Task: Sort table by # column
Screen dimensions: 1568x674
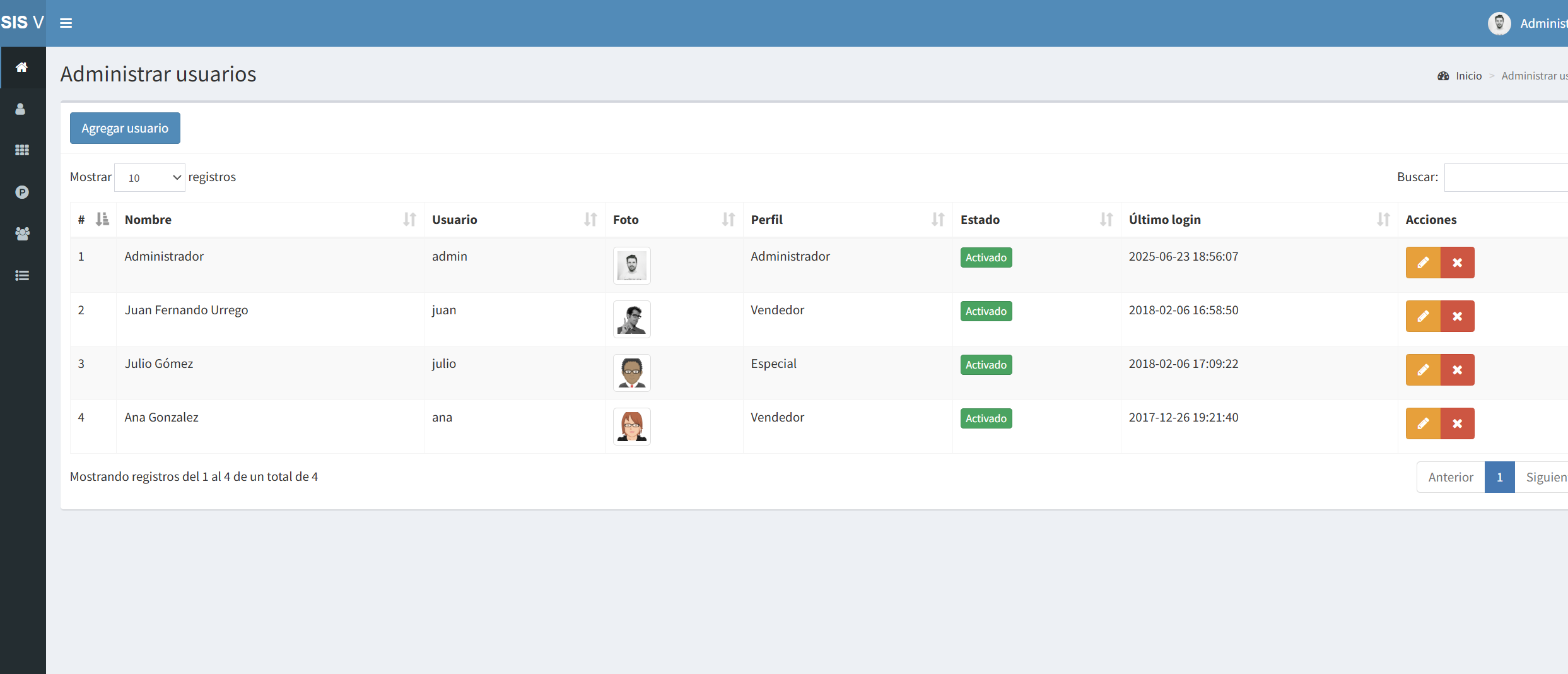Action: pyautogui.click(x=93, y=220)
